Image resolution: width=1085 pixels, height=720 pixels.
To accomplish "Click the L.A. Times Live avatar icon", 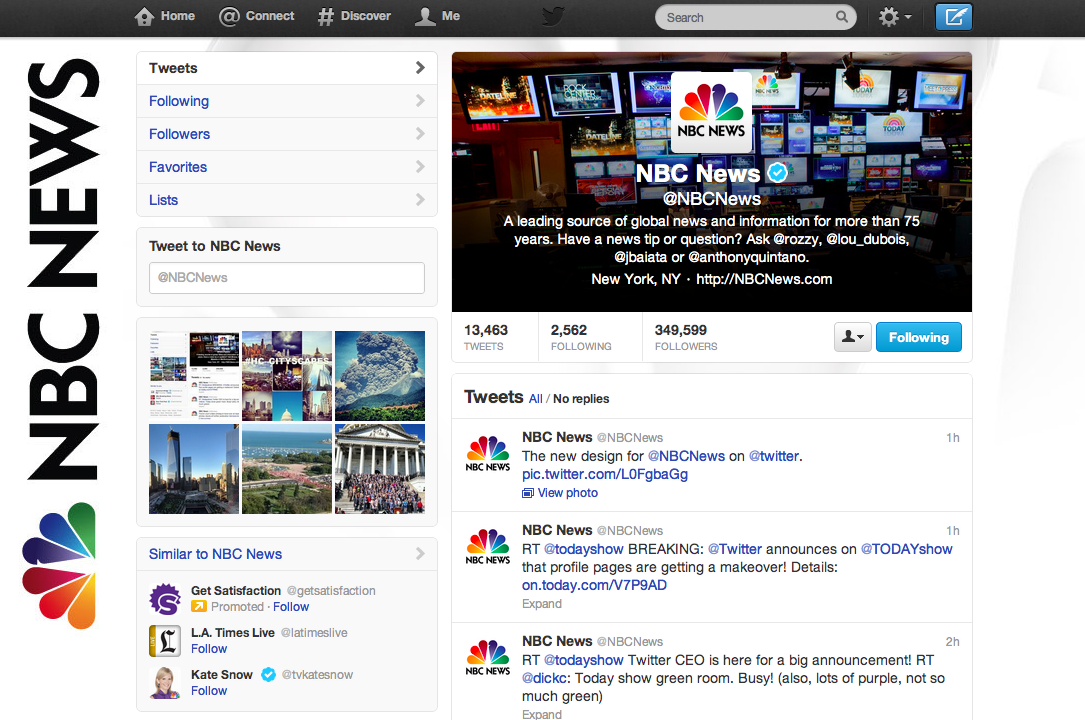I will (165, 641).
